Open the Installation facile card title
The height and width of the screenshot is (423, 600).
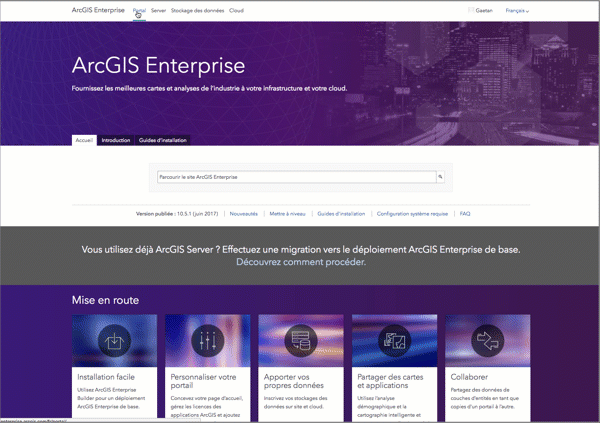(x=106, y=377)
